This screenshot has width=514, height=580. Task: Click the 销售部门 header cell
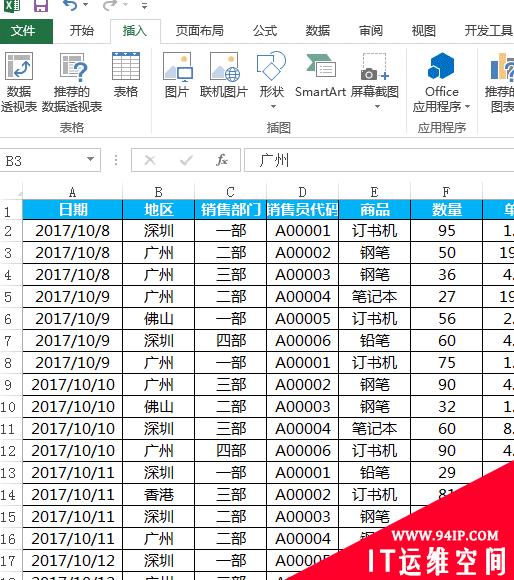click(230, 210)
